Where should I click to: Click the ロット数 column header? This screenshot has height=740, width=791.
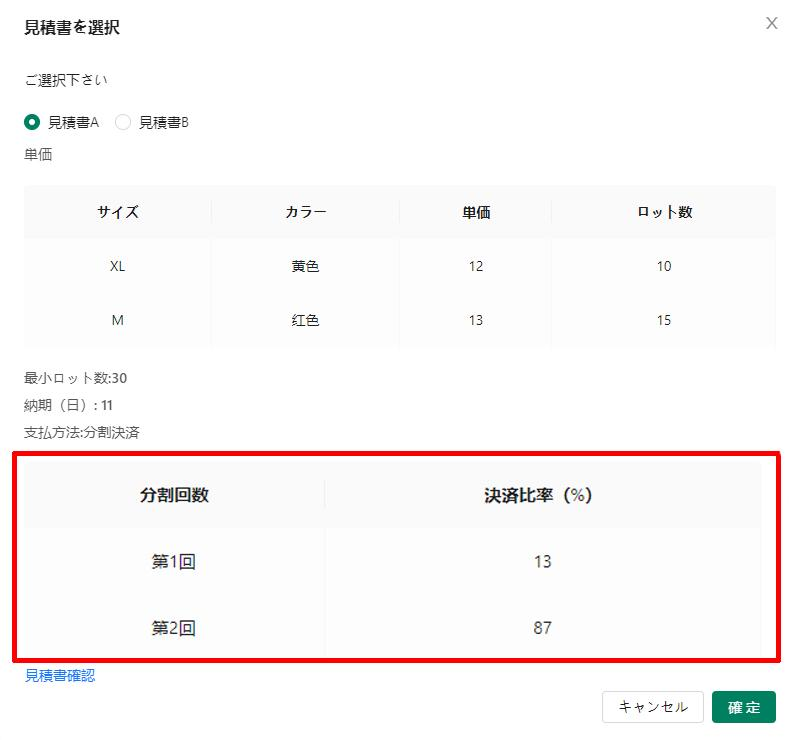pyautogui.click(x=664, y=212)
